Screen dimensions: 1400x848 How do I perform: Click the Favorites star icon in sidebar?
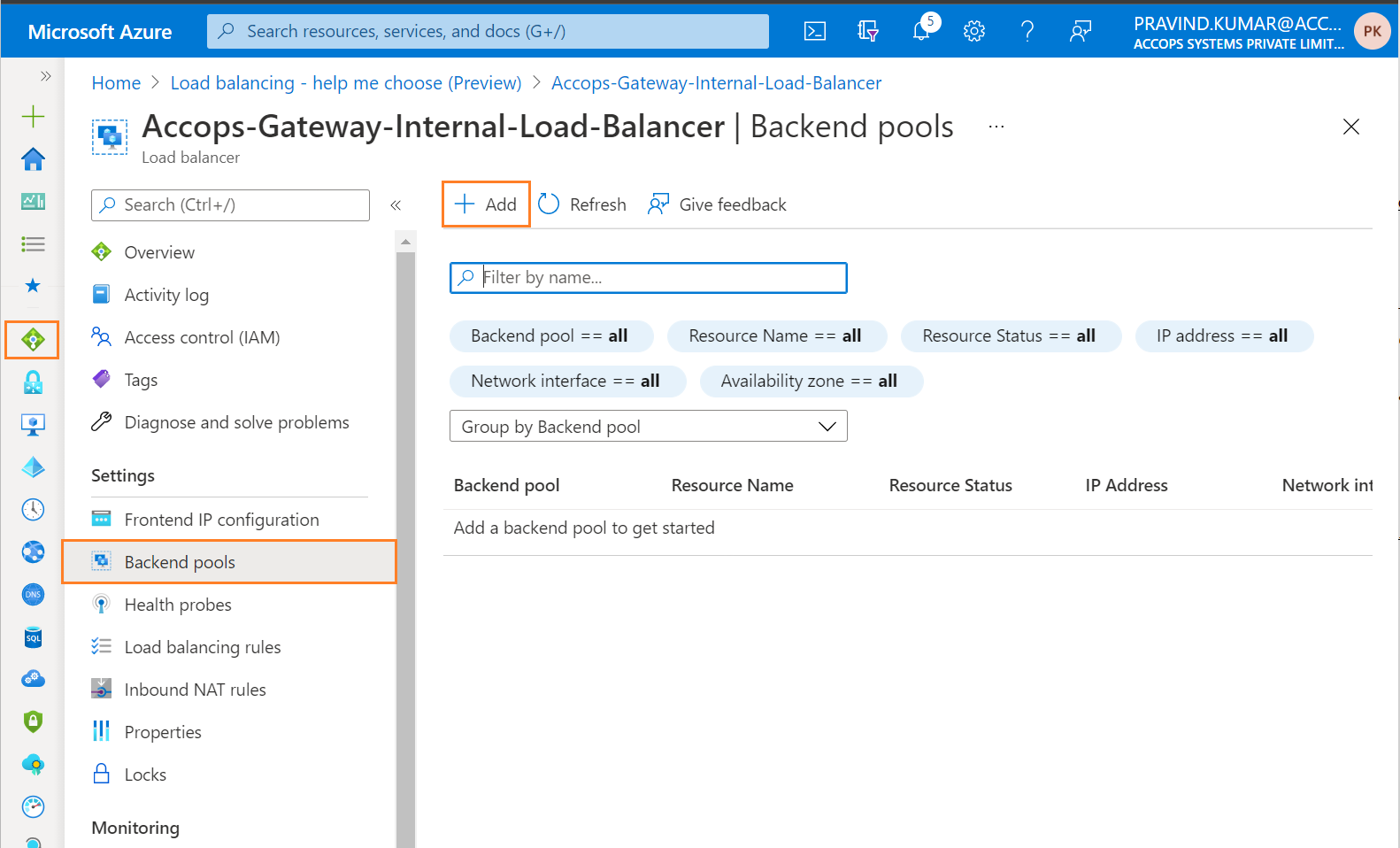[33, 285]
